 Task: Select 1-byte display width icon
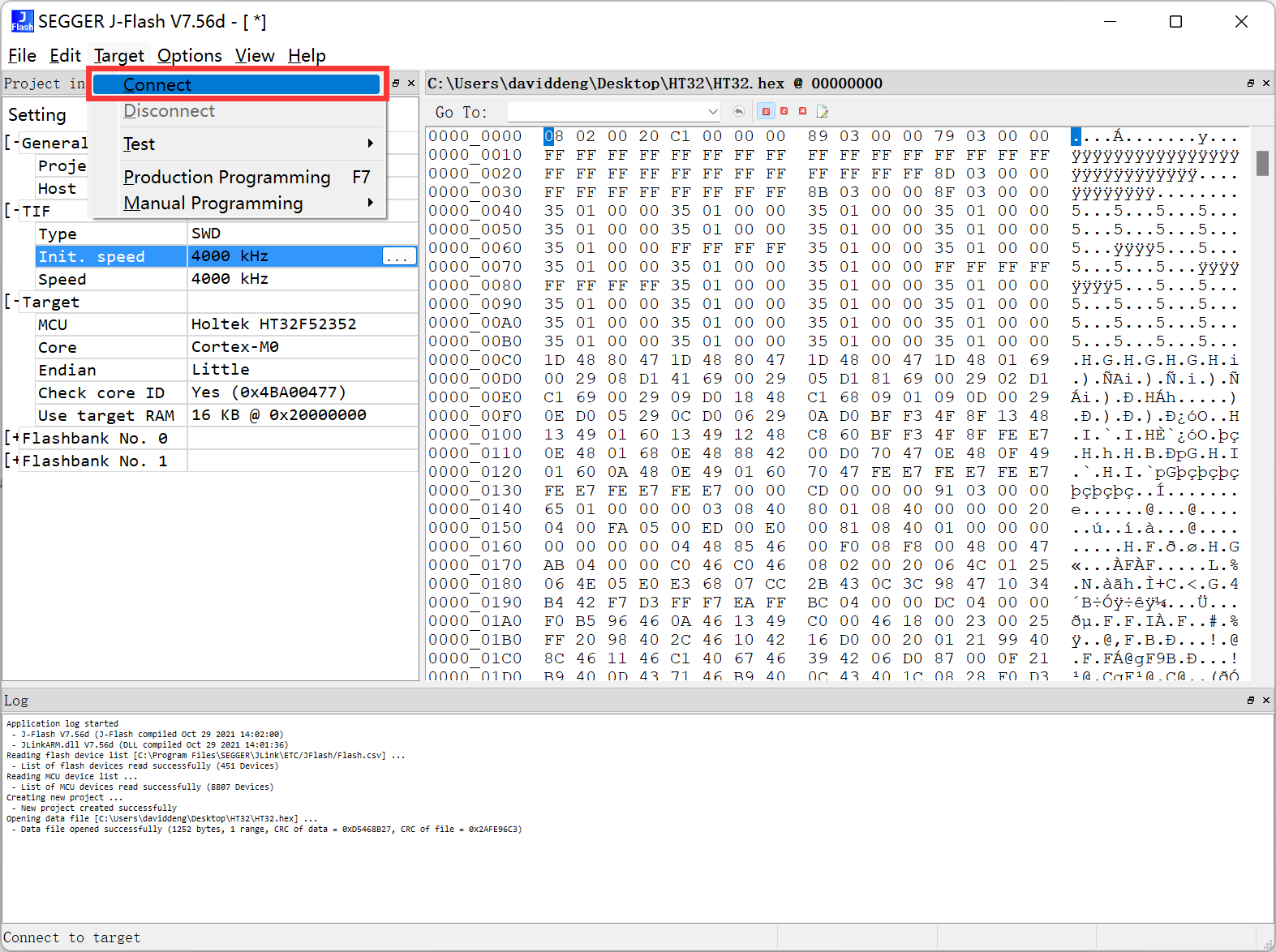point(765,111)
